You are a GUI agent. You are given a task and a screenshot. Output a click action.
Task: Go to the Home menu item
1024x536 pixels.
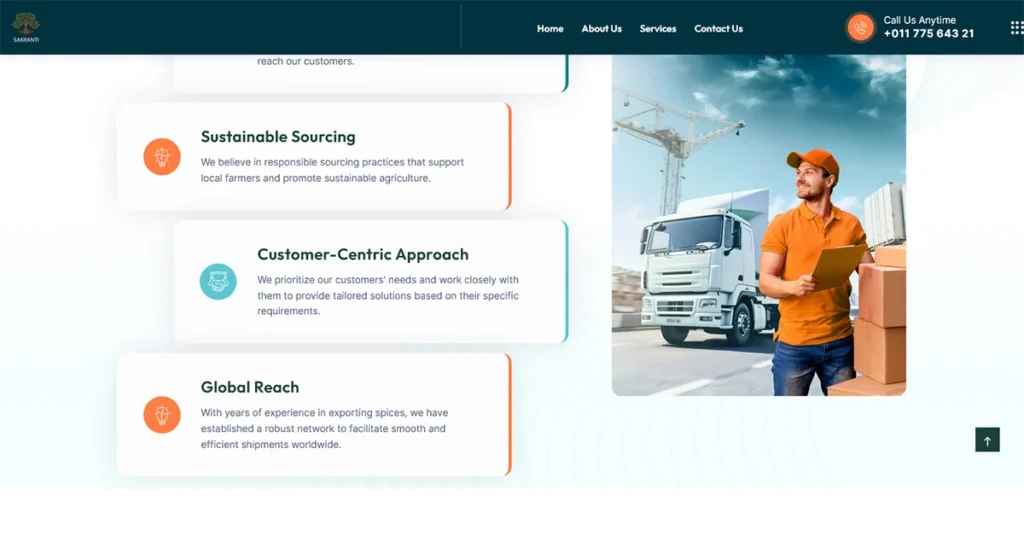pos(550,29)
